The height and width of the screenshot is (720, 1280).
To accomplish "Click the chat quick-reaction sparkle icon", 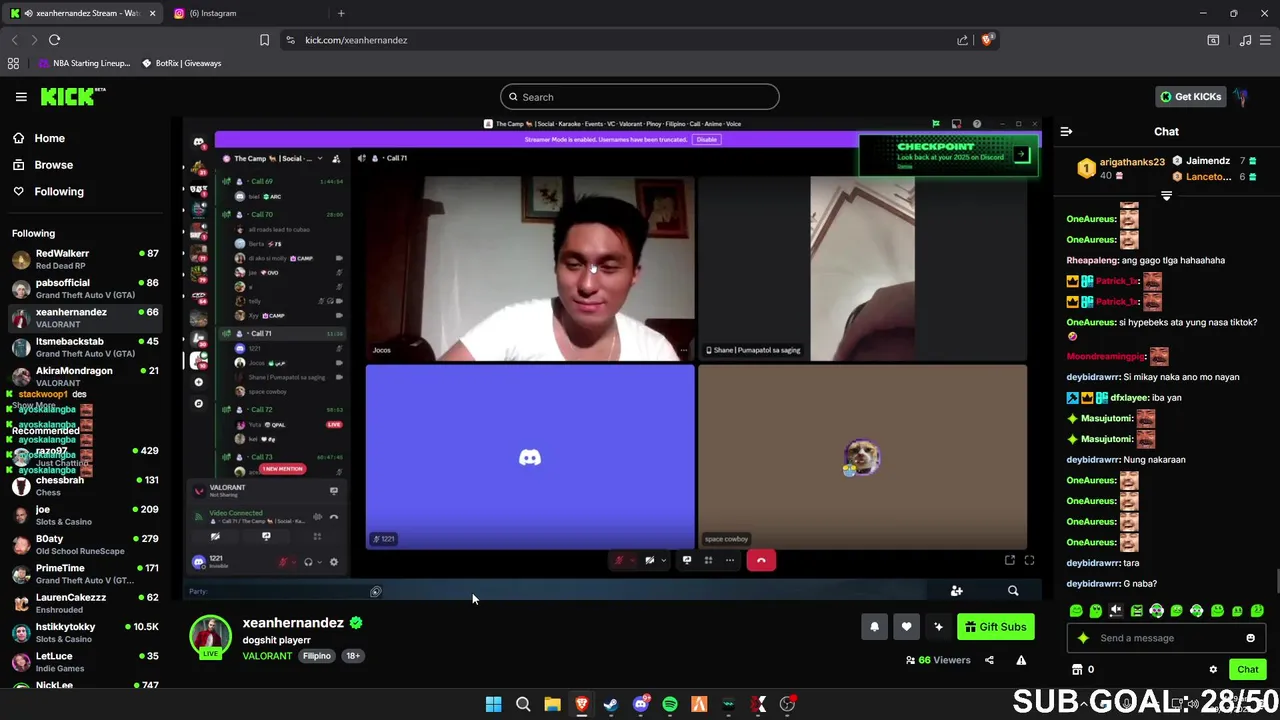I will pyautogui.click(x=1083, y=638).
